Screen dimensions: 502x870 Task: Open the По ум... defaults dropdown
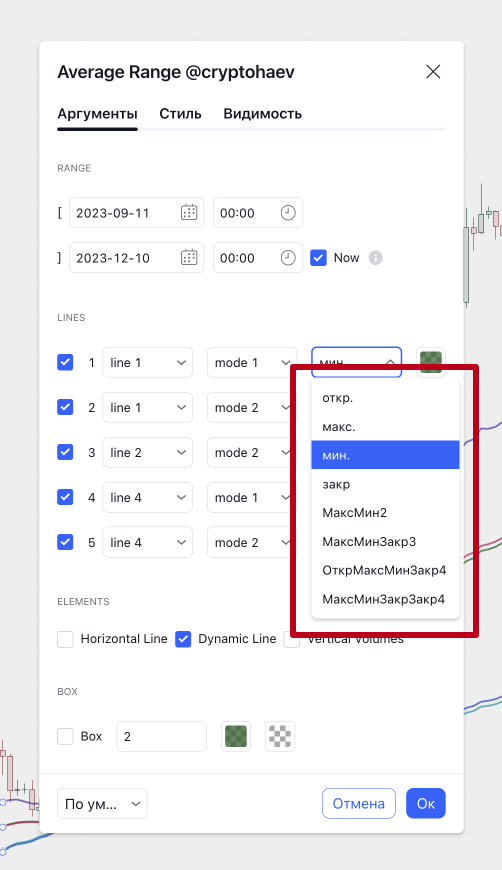coord(102,803)
